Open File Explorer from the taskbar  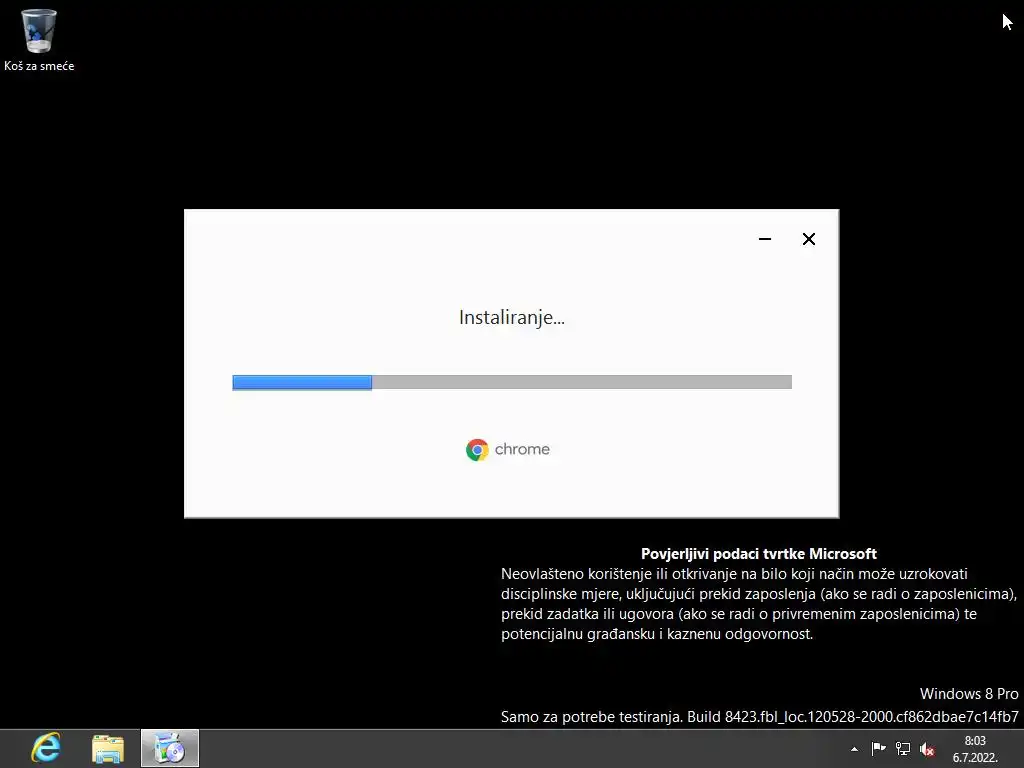click(x=108, y=748)
